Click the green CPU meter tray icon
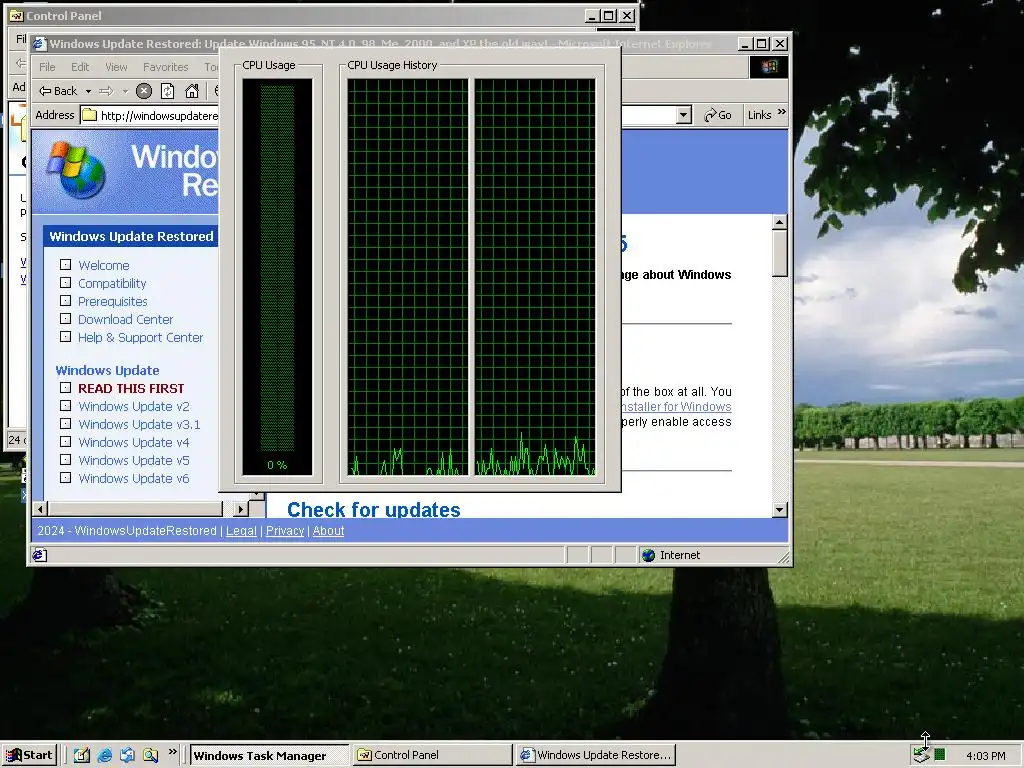1024x768 pixels. (939, 756)
